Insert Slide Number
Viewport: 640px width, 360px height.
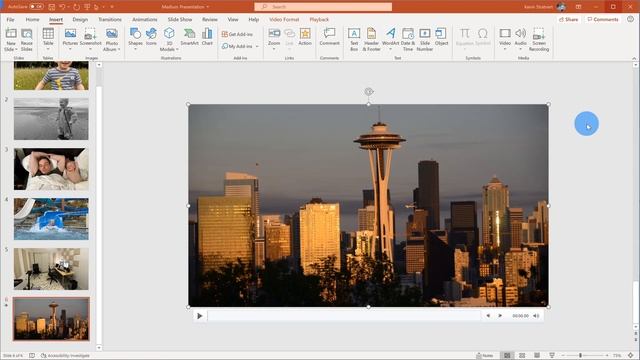(424, 40)
